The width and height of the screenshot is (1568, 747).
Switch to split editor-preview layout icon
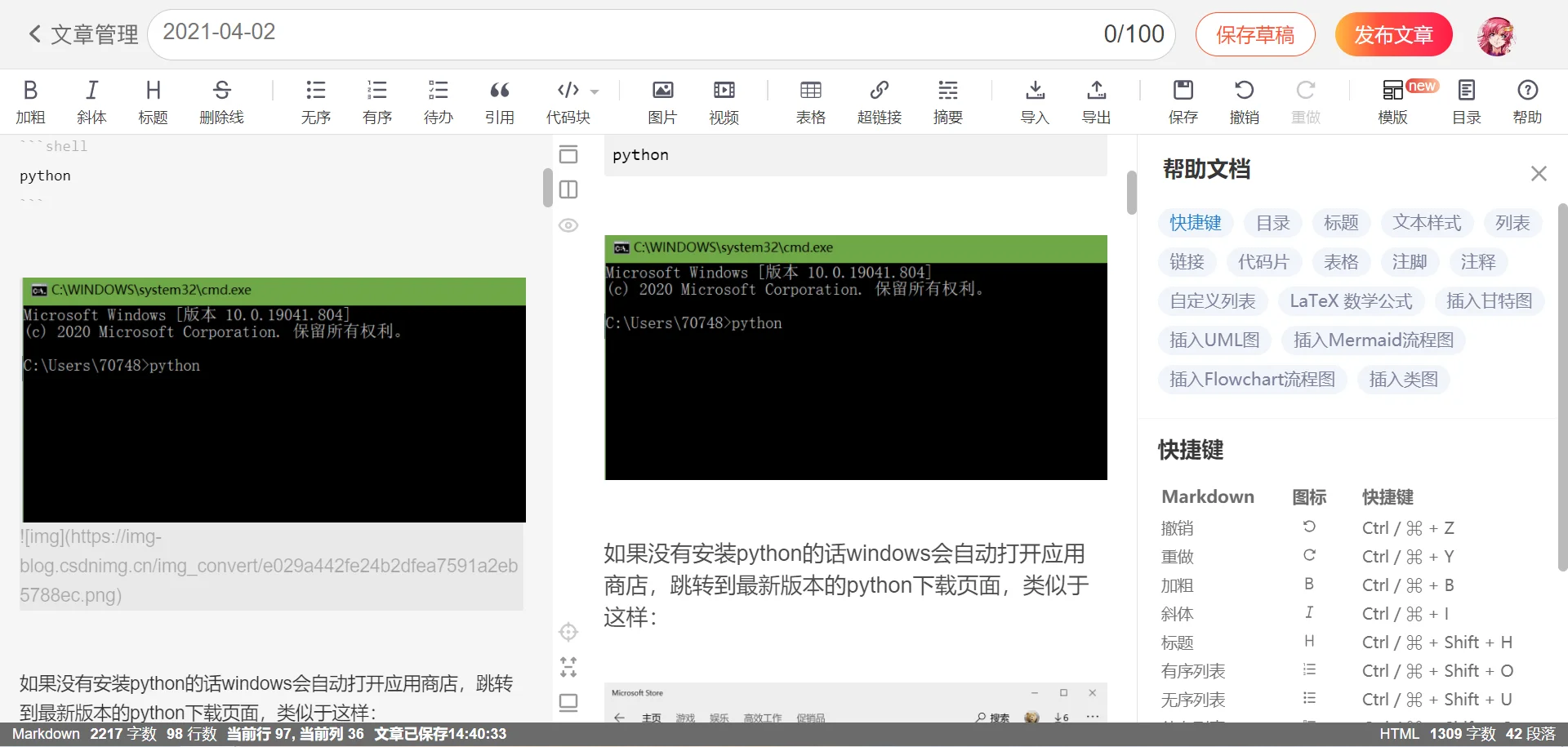pos(568,189)
